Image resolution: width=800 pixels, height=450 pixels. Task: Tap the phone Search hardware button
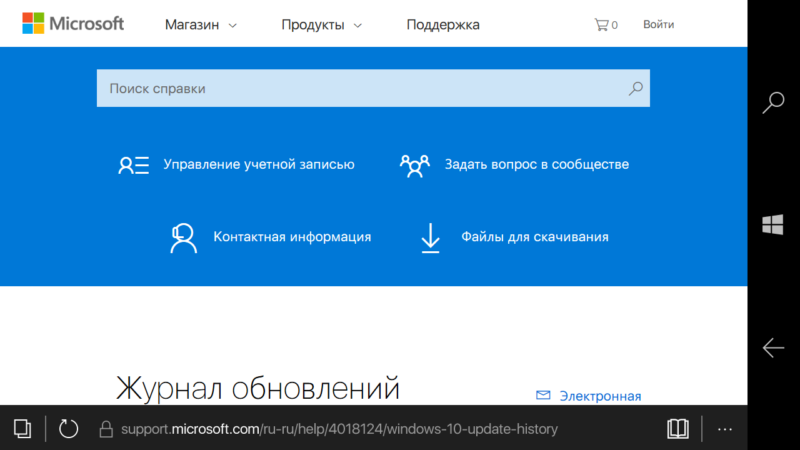[x=773, y=103]
